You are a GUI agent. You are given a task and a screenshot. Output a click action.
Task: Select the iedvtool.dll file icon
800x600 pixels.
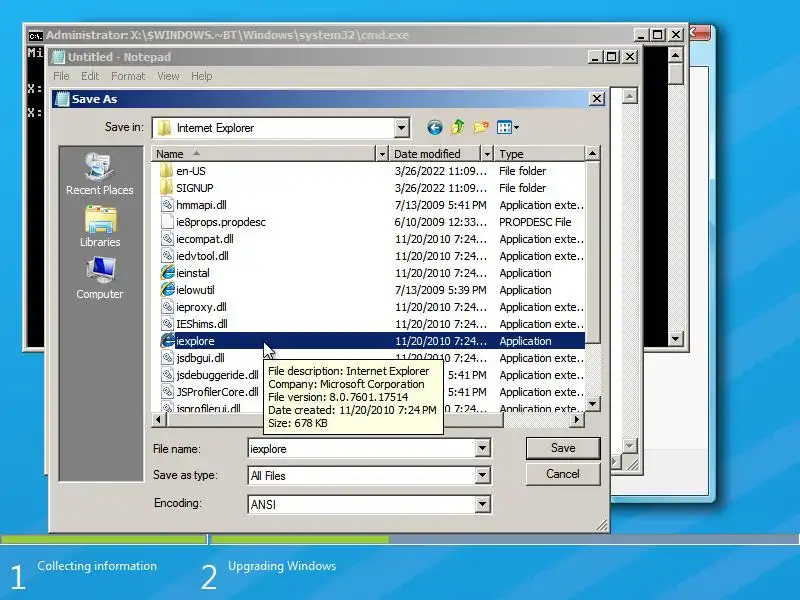point(167,256)
